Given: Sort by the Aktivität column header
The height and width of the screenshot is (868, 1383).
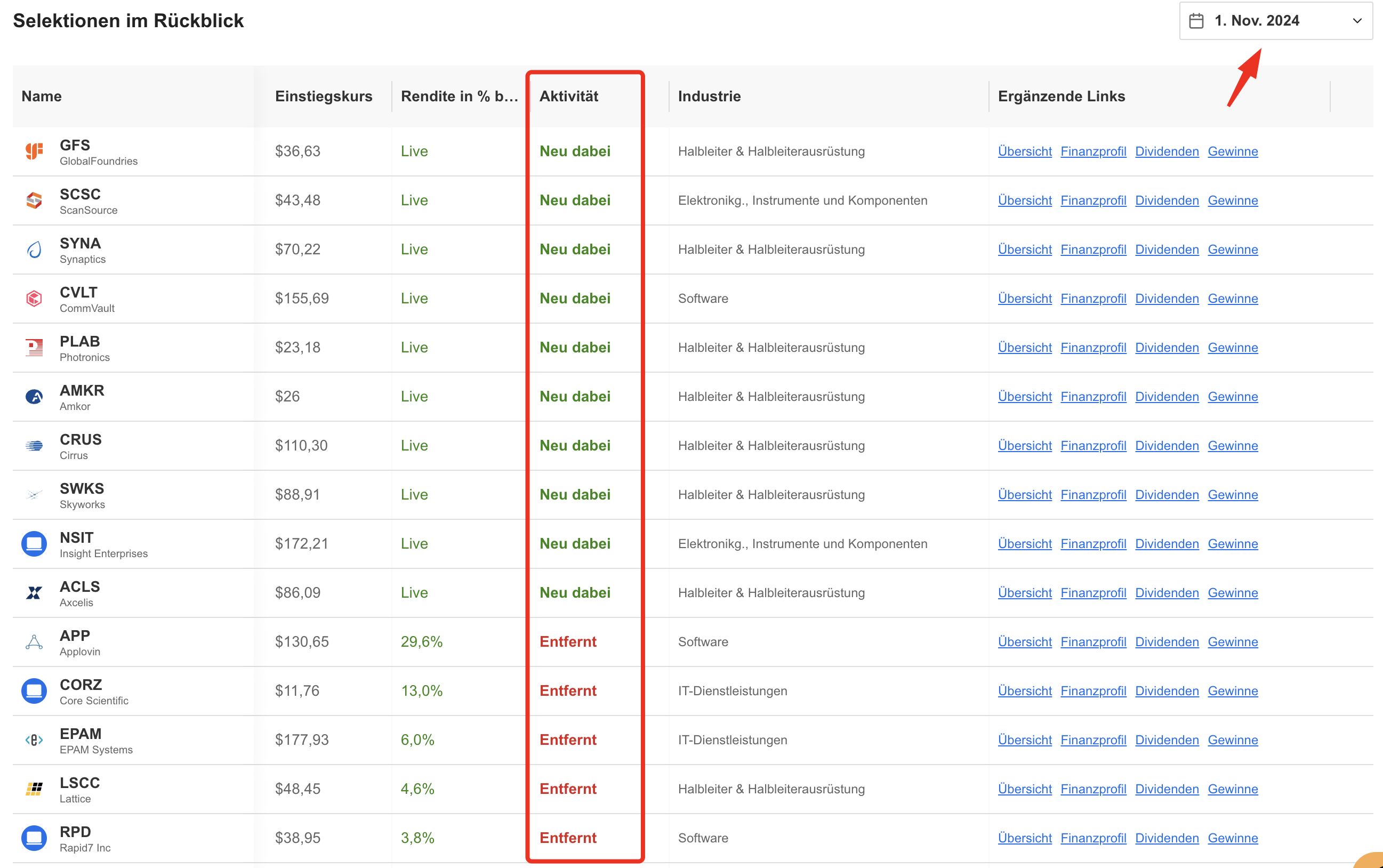Looking at the screenshot, I should coord(568,96).
